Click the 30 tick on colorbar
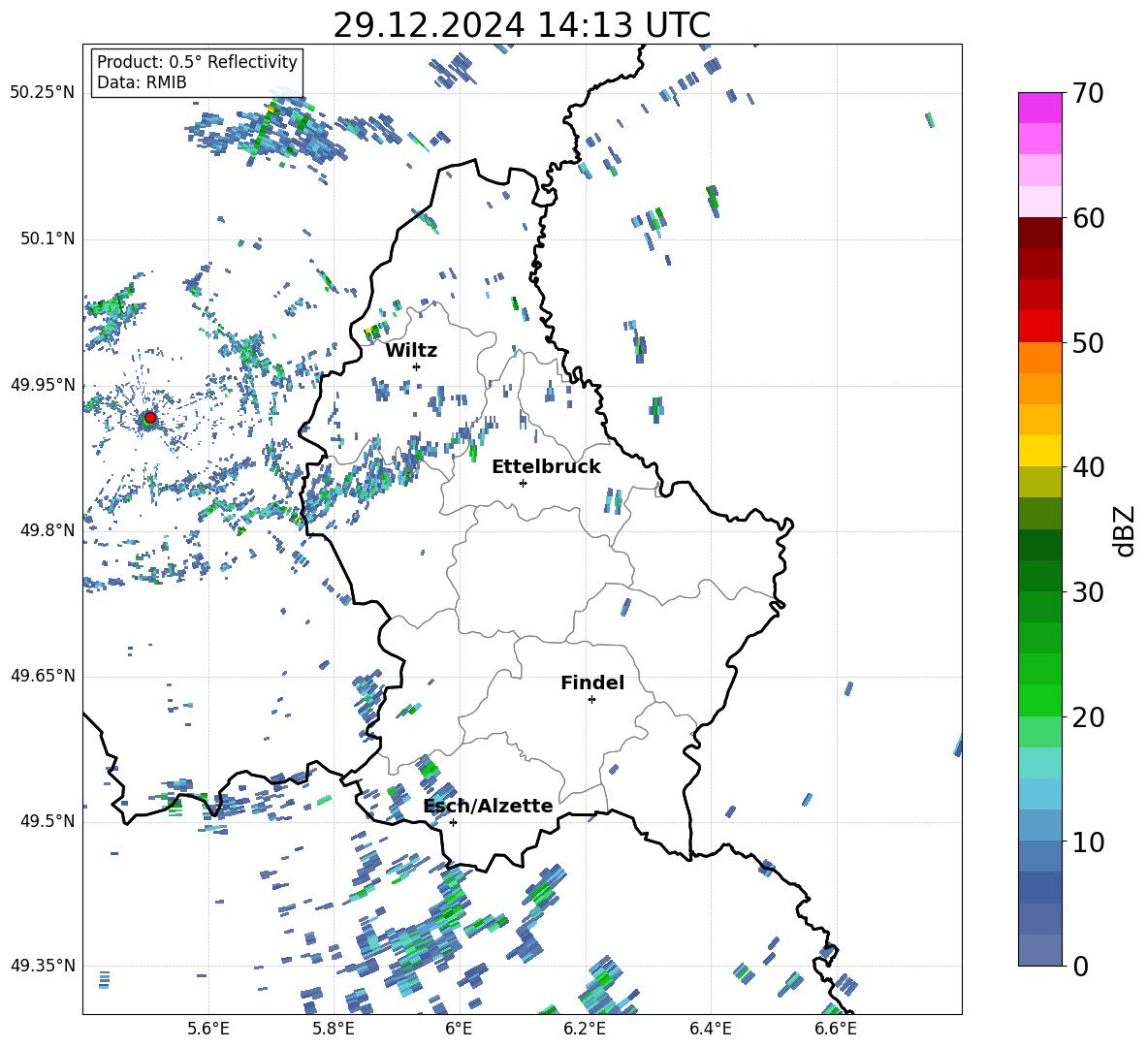Viewport: 1148px width, 1048px height. pyautogui.click(x=1089, y=592)
